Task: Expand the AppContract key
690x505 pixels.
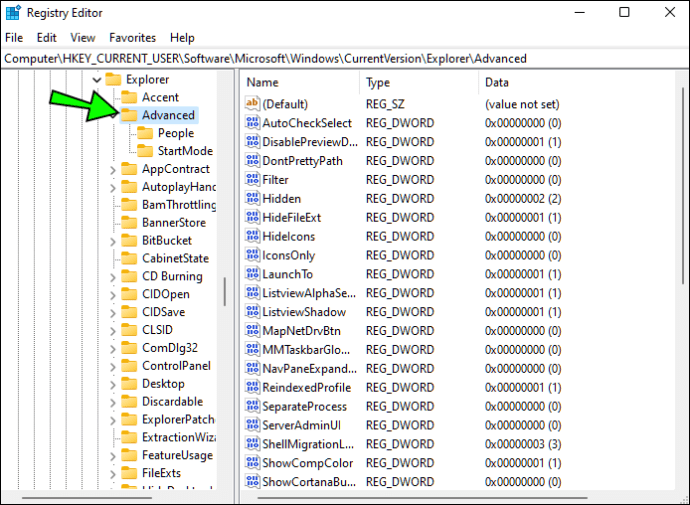Action: coord(113,169)
